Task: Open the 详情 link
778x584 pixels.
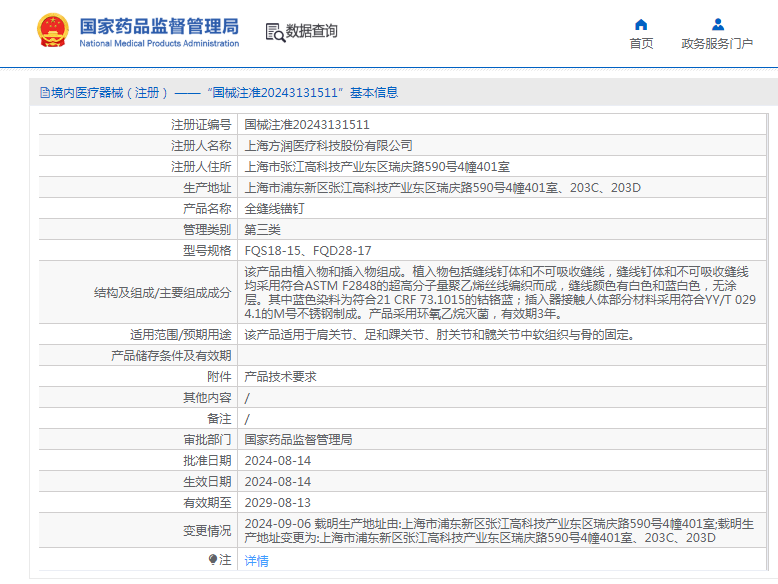Action: click(x=257, y=561)
